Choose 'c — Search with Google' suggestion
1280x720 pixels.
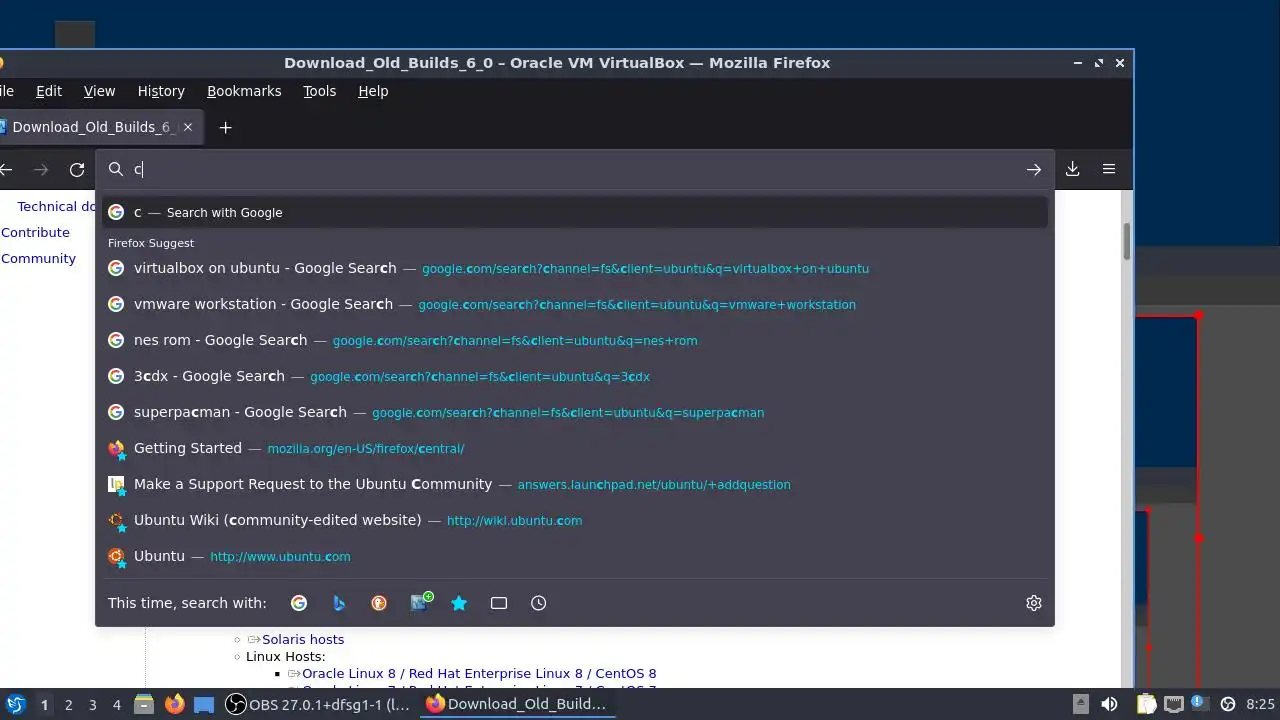(x=575, y=212)
